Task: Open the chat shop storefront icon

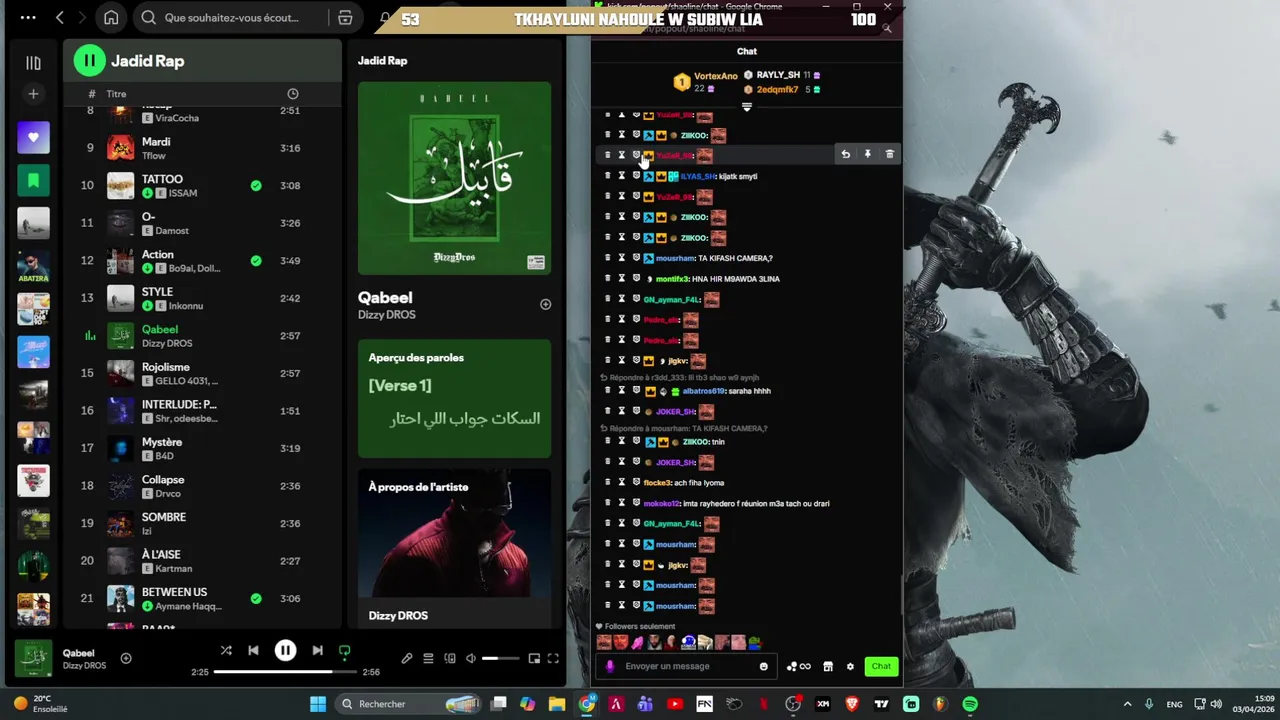Action: click(x=828, y=666)
